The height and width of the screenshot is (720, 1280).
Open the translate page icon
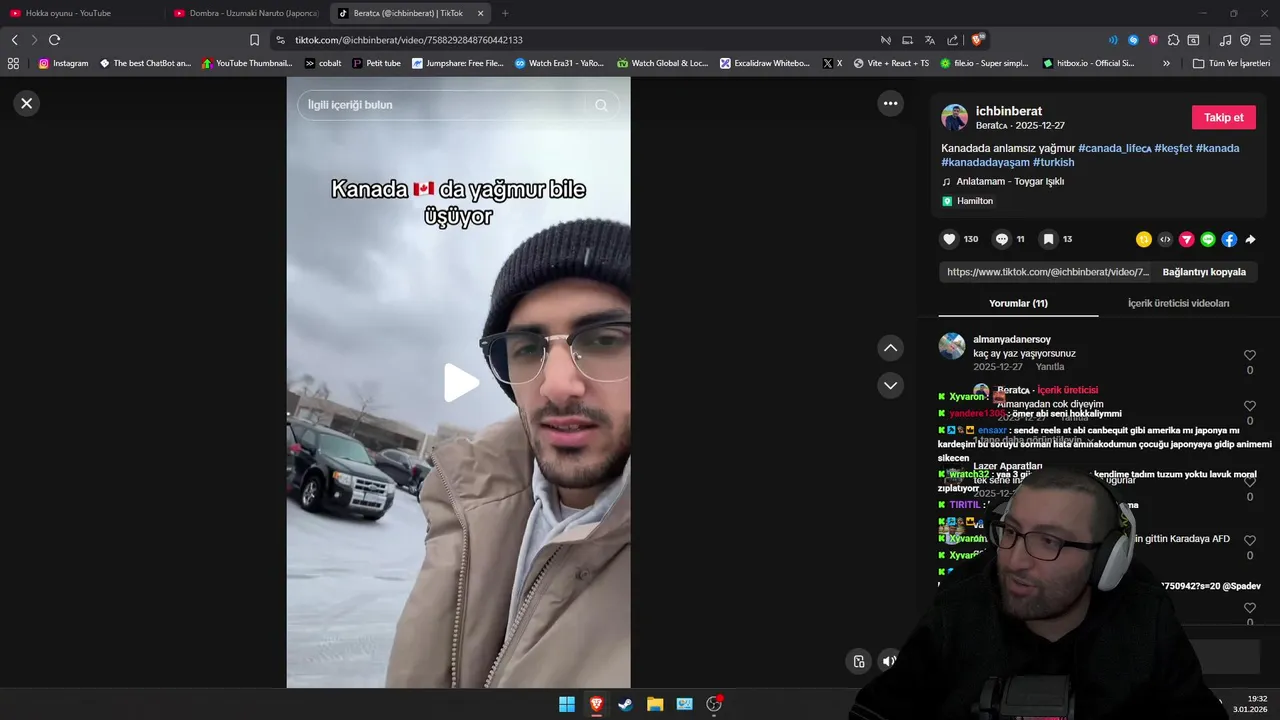(x=930, y=40)
